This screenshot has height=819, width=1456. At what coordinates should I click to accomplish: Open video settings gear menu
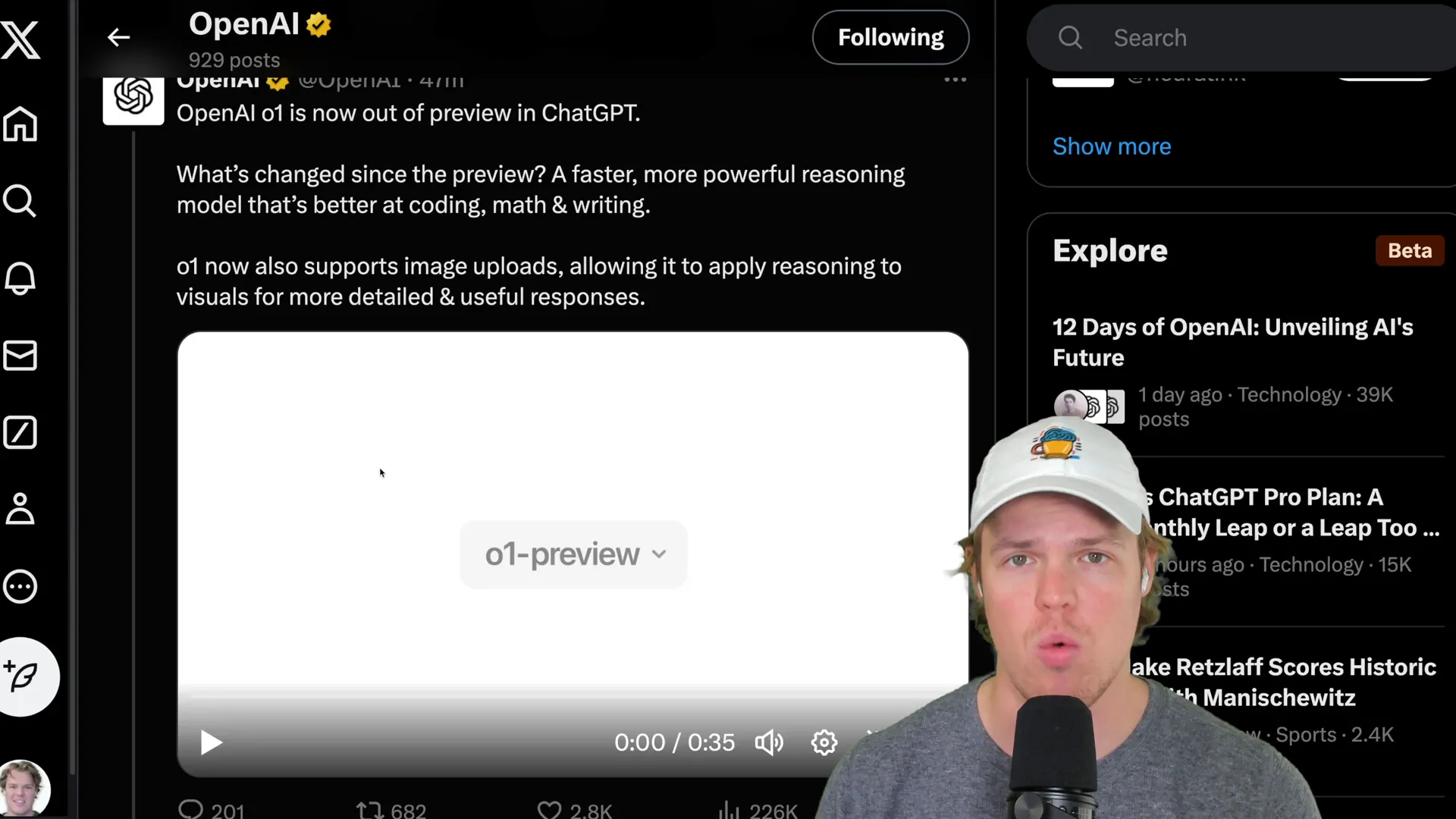824,741
